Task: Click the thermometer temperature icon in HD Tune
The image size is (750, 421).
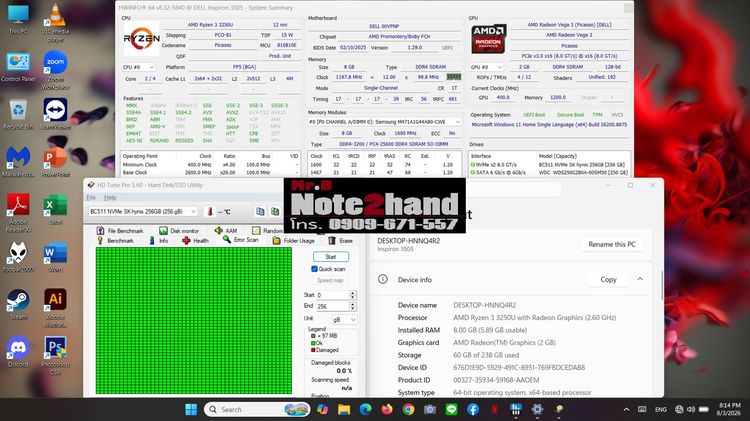Action: (210, 211)
